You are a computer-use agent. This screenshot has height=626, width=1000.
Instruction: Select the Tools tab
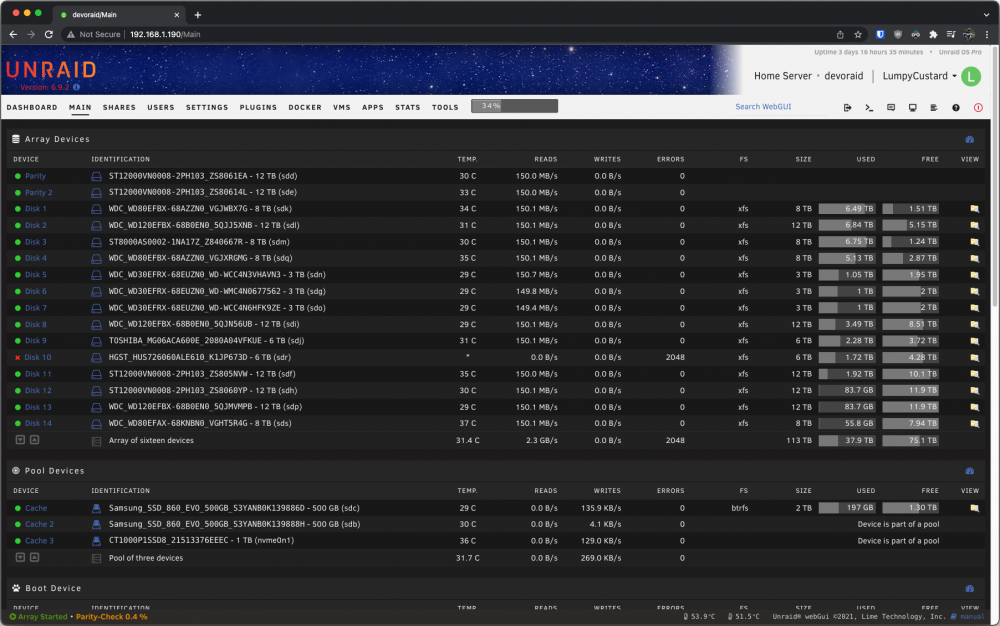click(445, 108)
